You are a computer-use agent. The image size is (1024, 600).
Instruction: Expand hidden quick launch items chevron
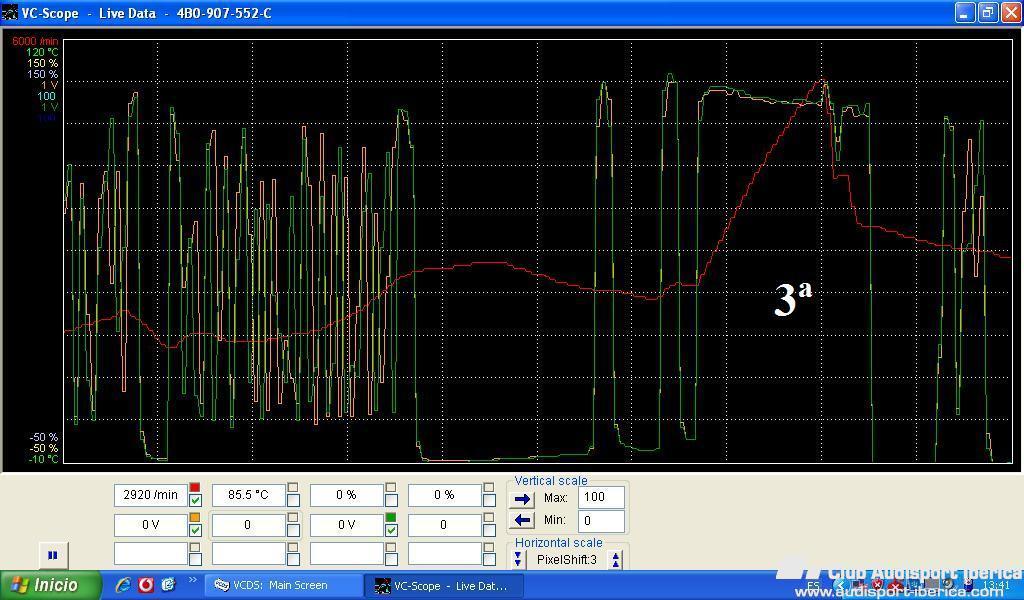pyautogui.click(x=192, y=580)
